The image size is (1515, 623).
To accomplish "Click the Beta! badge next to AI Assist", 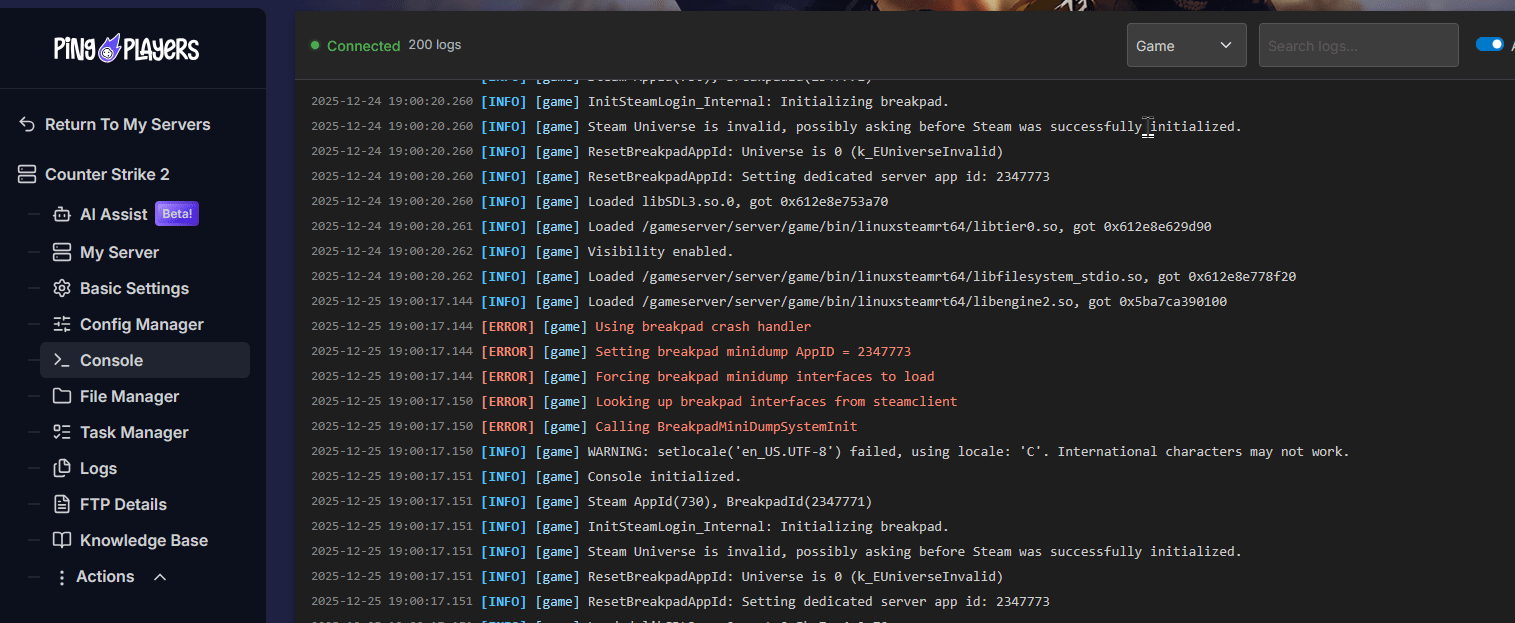I will point(177,214).
